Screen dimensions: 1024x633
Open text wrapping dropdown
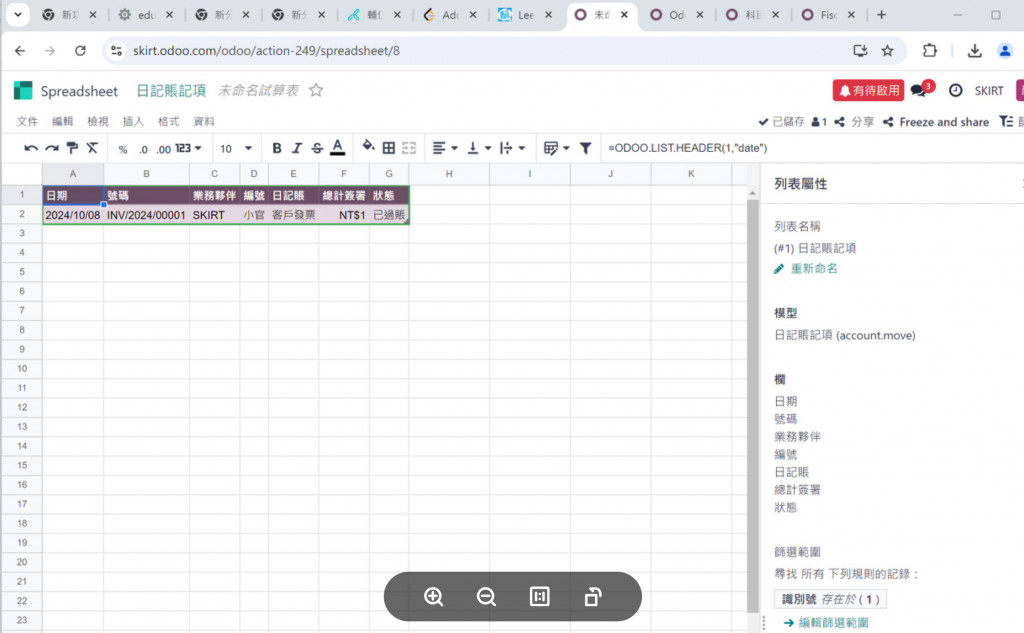tap(512, 148)
